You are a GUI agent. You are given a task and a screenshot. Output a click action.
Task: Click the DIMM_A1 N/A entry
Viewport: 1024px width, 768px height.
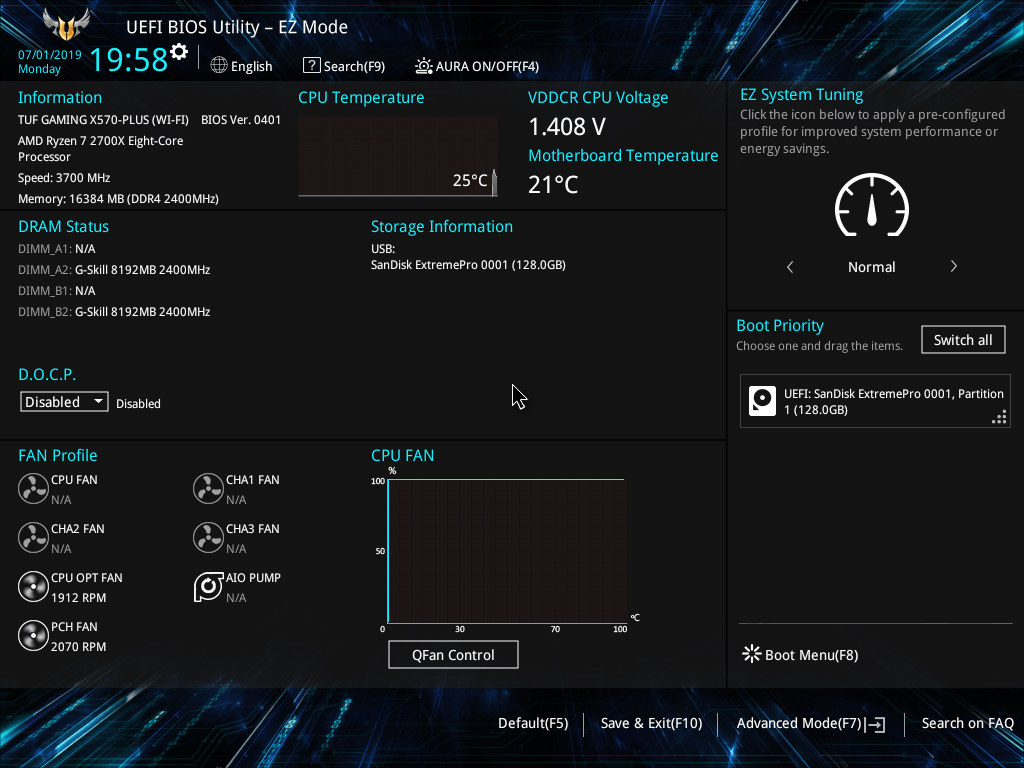[57, 249]
